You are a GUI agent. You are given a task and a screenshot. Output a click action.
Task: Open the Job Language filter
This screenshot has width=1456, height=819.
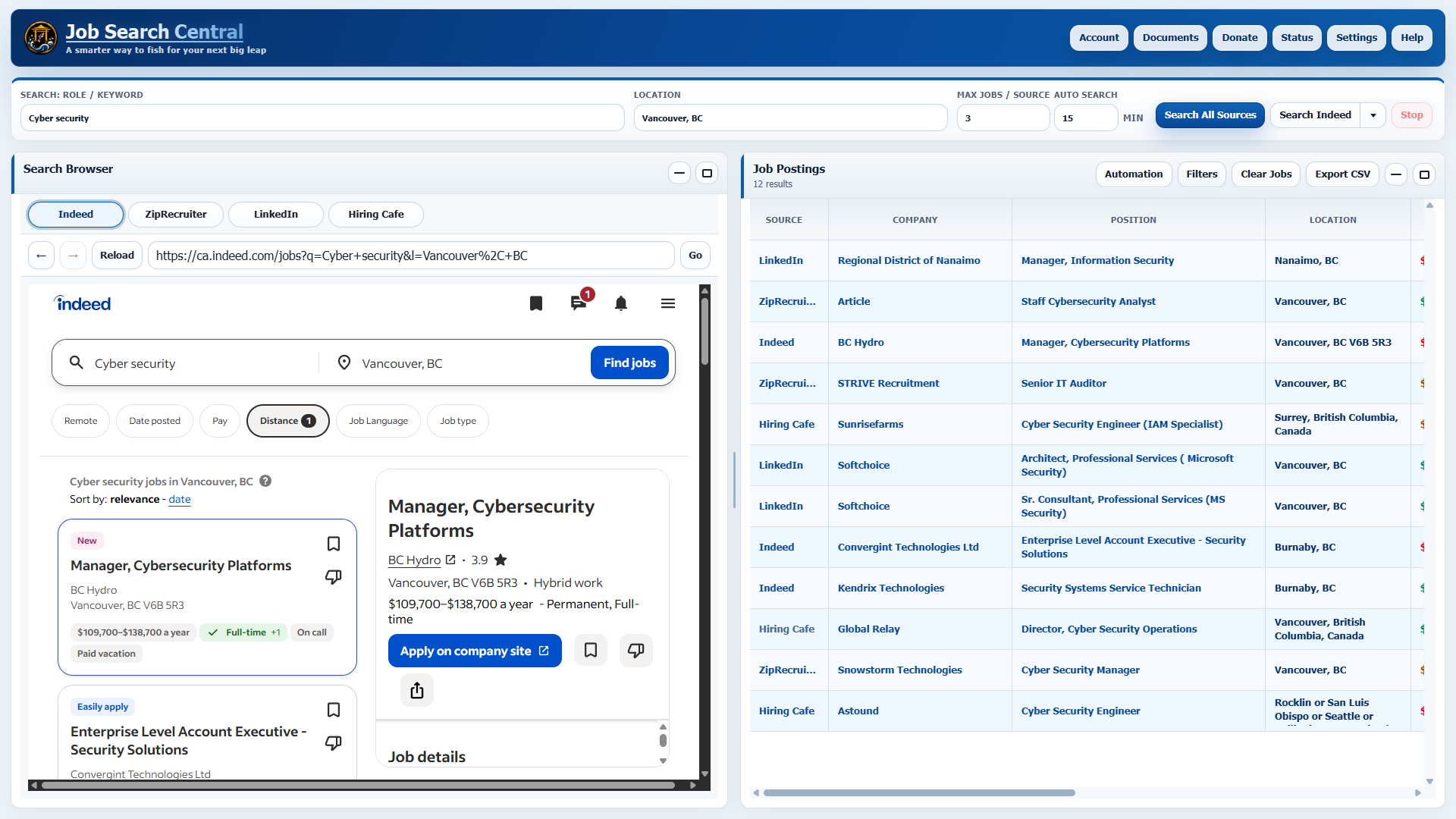(378, 421)
